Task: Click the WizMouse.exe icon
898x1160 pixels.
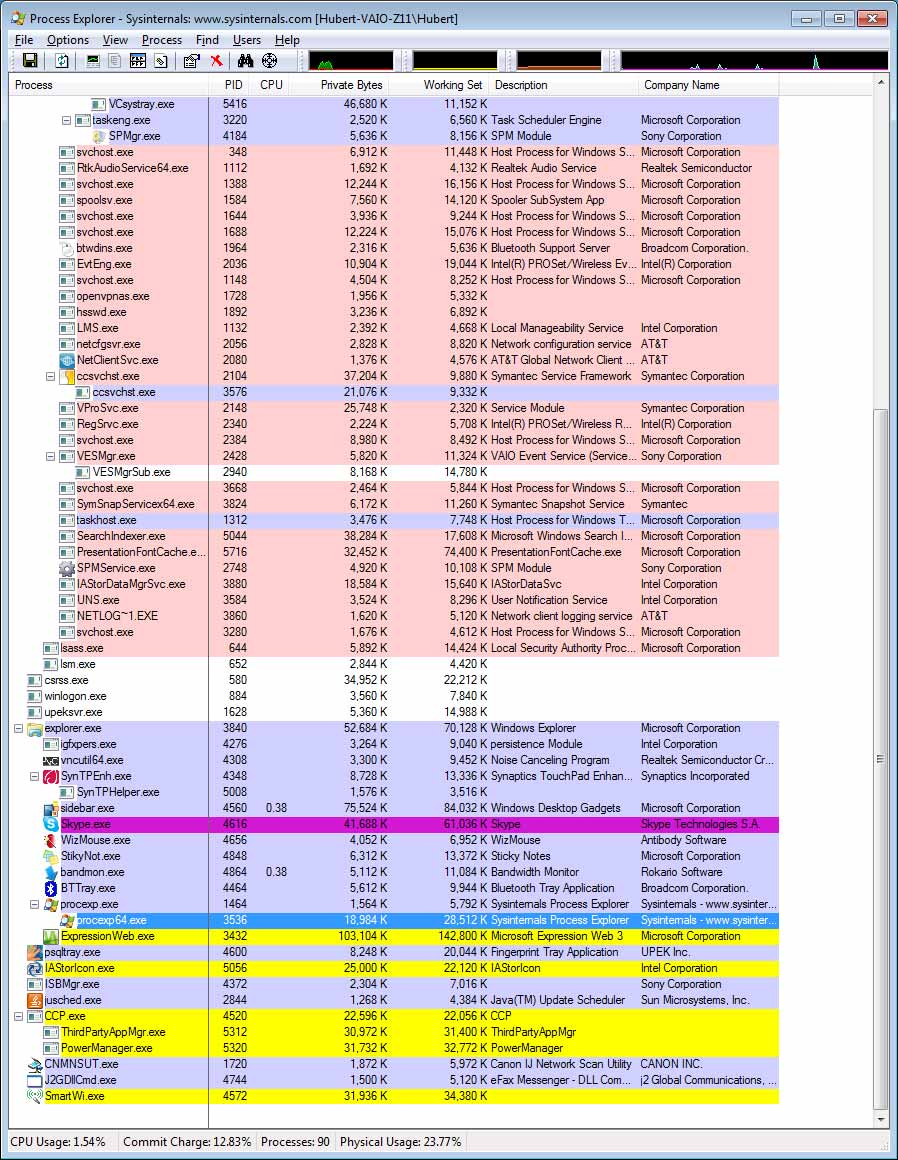Action: pyautogui.click(x=51, y=840)
